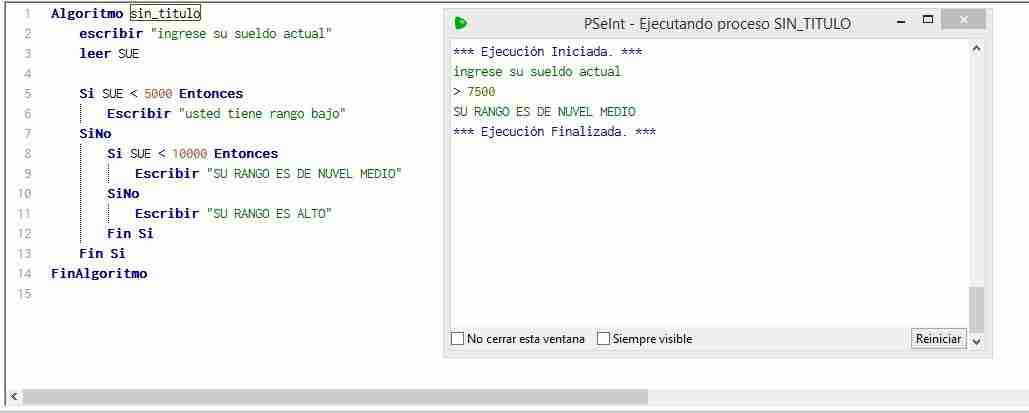The image size is (1029, 413).
Task: Toggle Siempre visible checkbox
Action: click(x=603, y=339)
